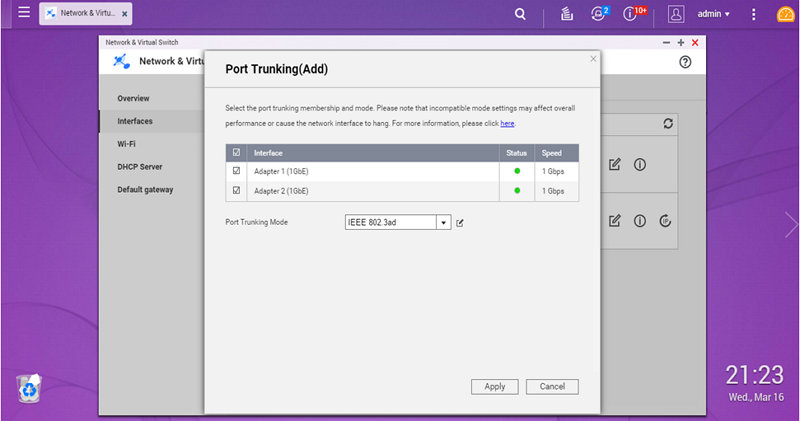Image resolution: width=800 pixels, height=421 pixels.
Task: Open the resource monitor dashboard gauge icon
Action: [x=786, y=14]
